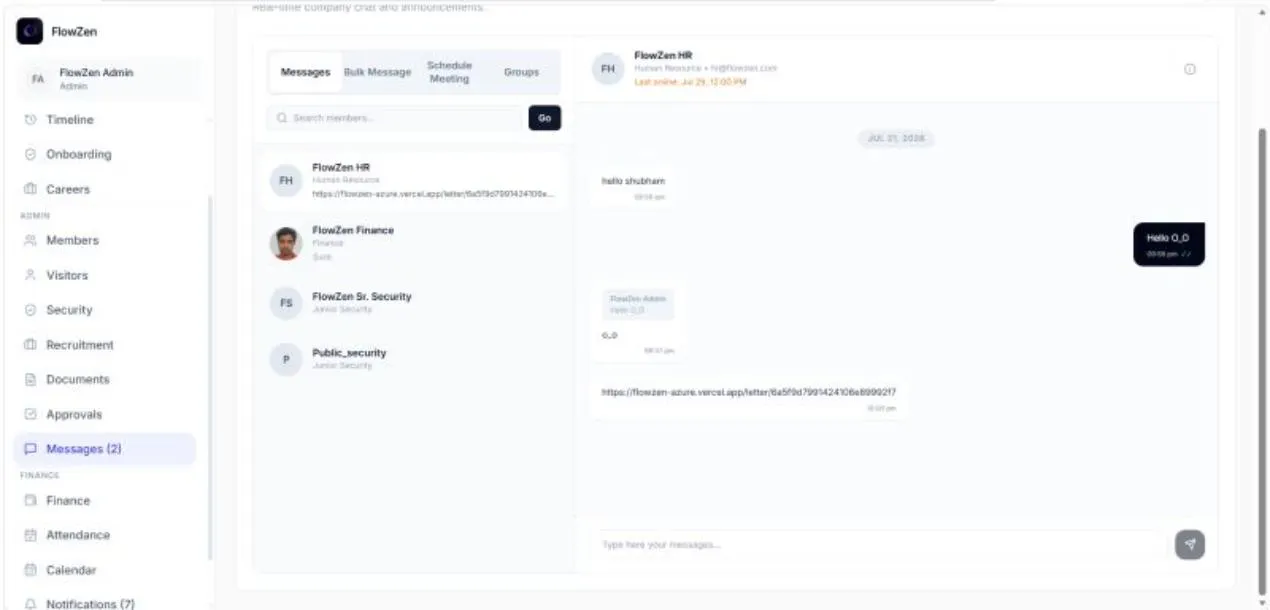
Task: Open Attendance from the sidebar
Action: [77, 535]
